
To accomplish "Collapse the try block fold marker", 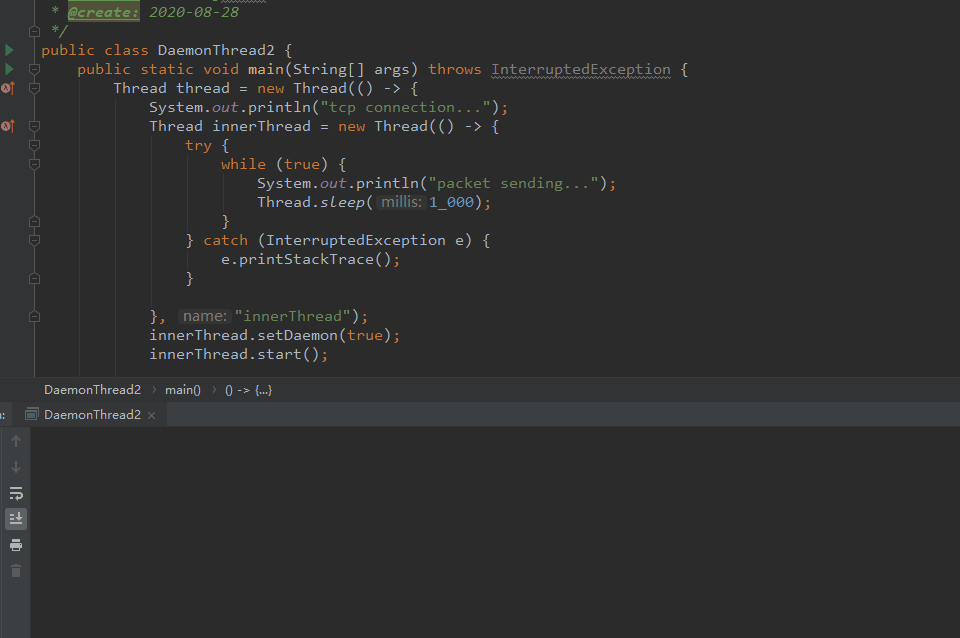I will click(34, 145).
